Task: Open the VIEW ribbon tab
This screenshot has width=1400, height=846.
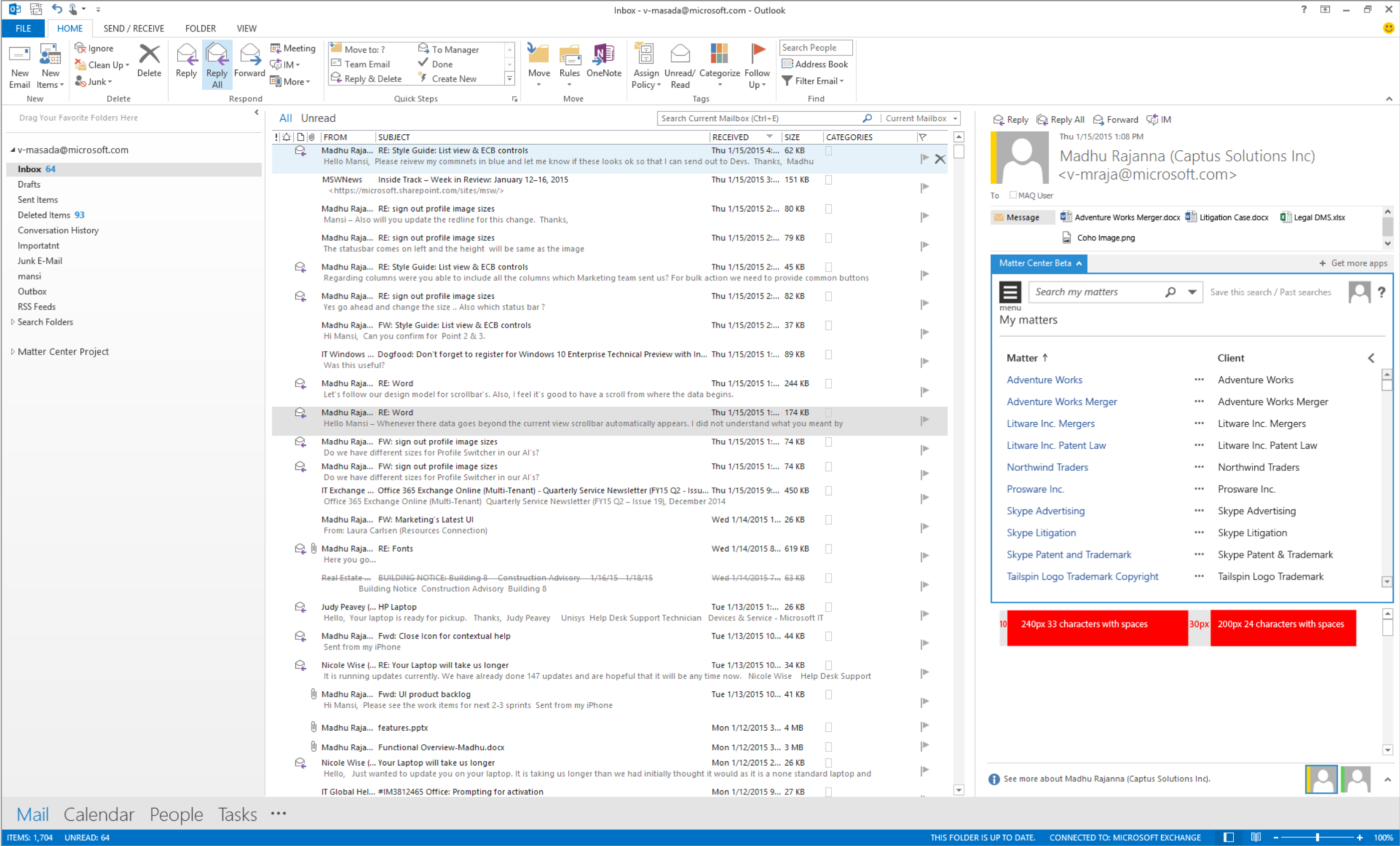Action: pyautogui.click(x=247, y=28)
